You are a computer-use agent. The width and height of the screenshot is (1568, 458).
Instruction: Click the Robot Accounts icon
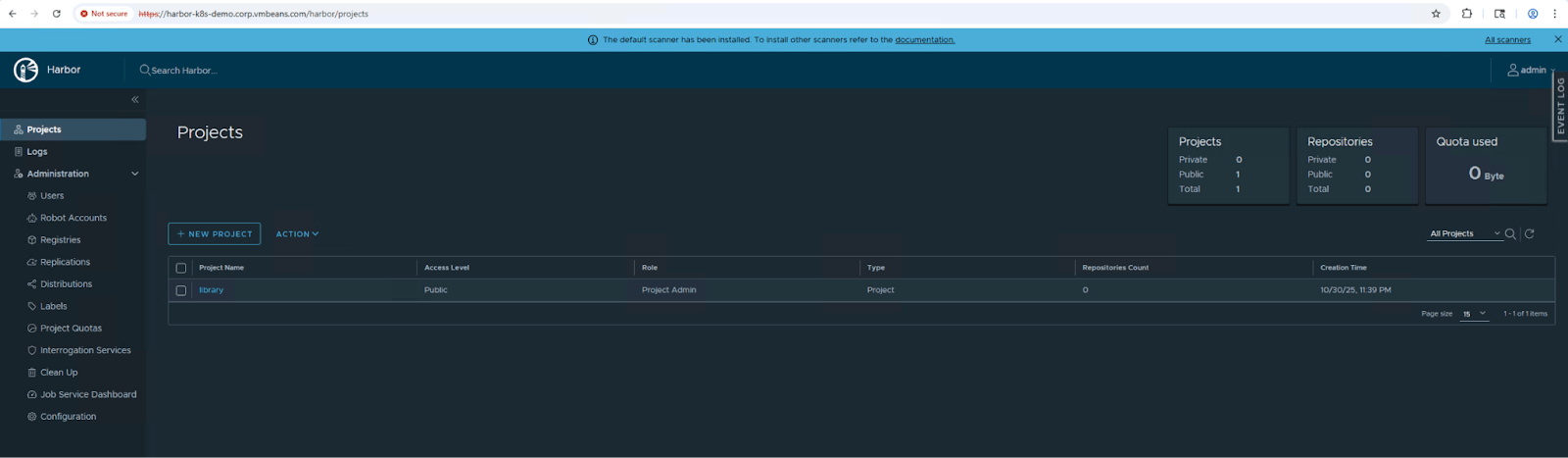click(31, 218)
